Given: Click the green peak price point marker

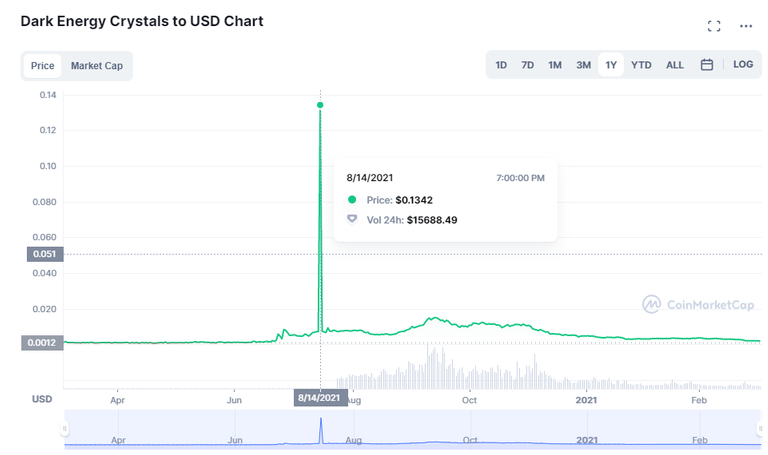Looking at the screenshot, I should pyautogui.click(x=320, y=105).
